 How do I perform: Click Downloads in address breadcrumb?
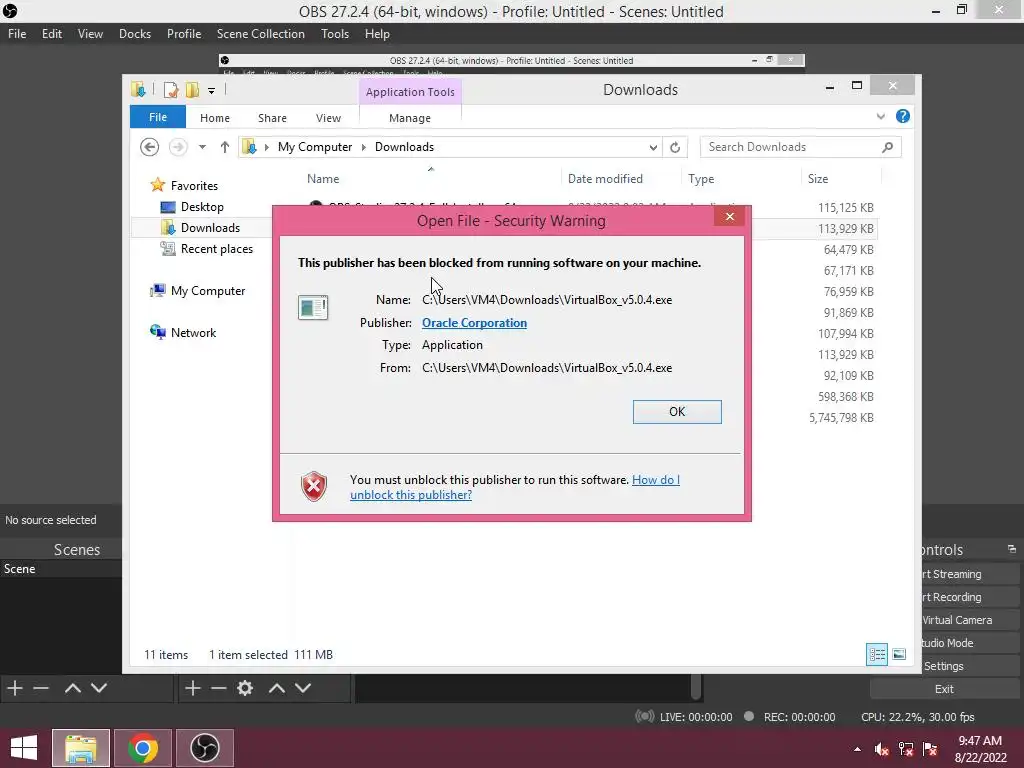tap(404, 147)
